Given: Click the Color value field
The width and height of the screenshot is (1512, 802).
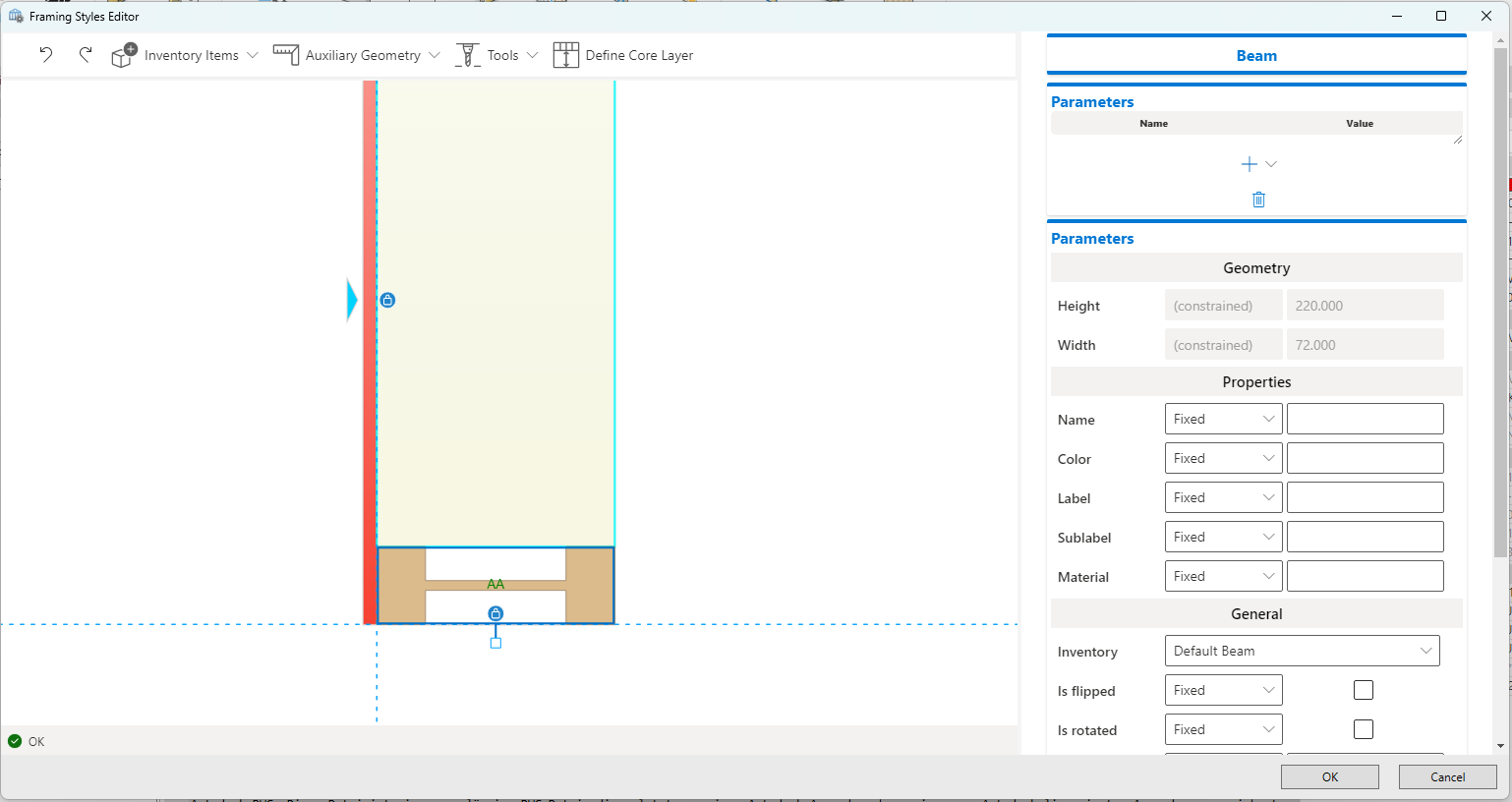Looking at the screenshot, I should (1366, 458).
